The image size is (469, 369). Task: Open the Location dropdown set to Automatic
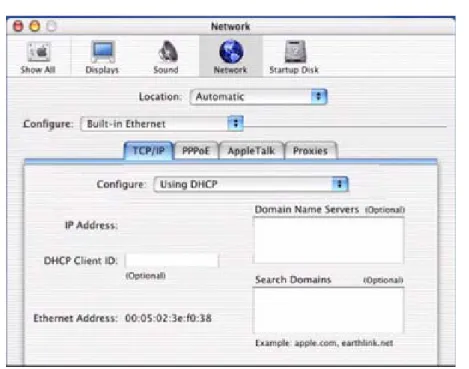pos(259,97)
